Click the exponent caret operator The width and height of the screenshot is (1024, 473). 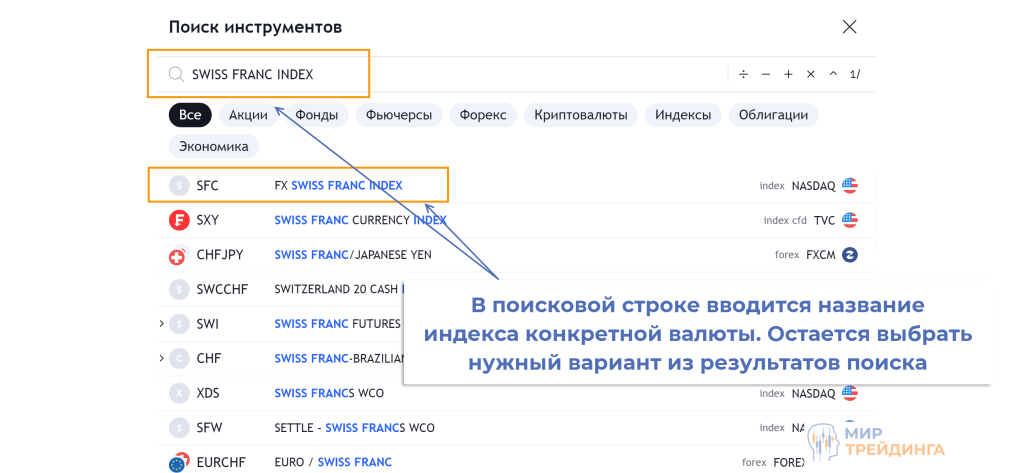833,74
